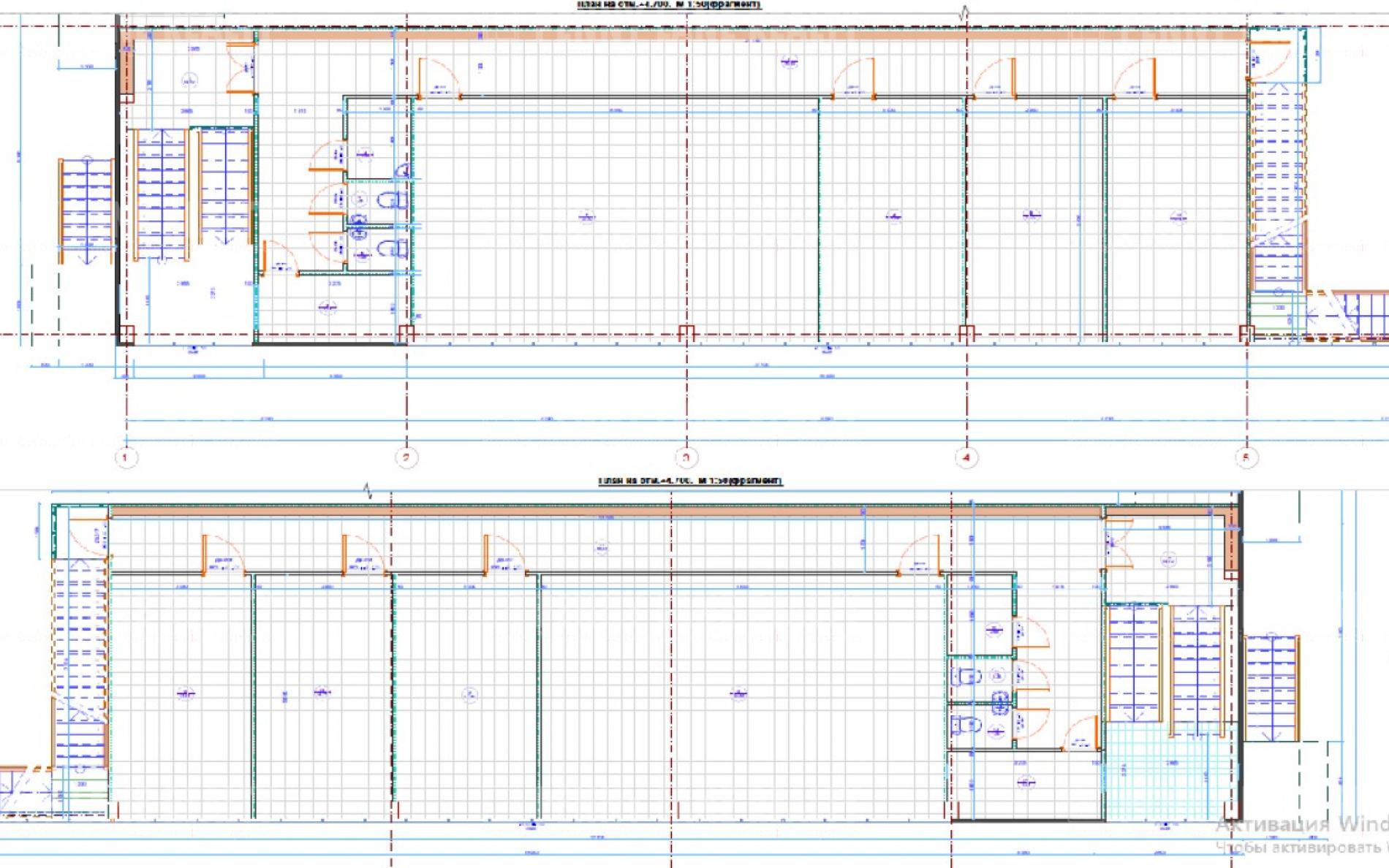Select room tag in largest top plan room
Image resolution: width=1389 pixels, height=868 pixels.
586,216
